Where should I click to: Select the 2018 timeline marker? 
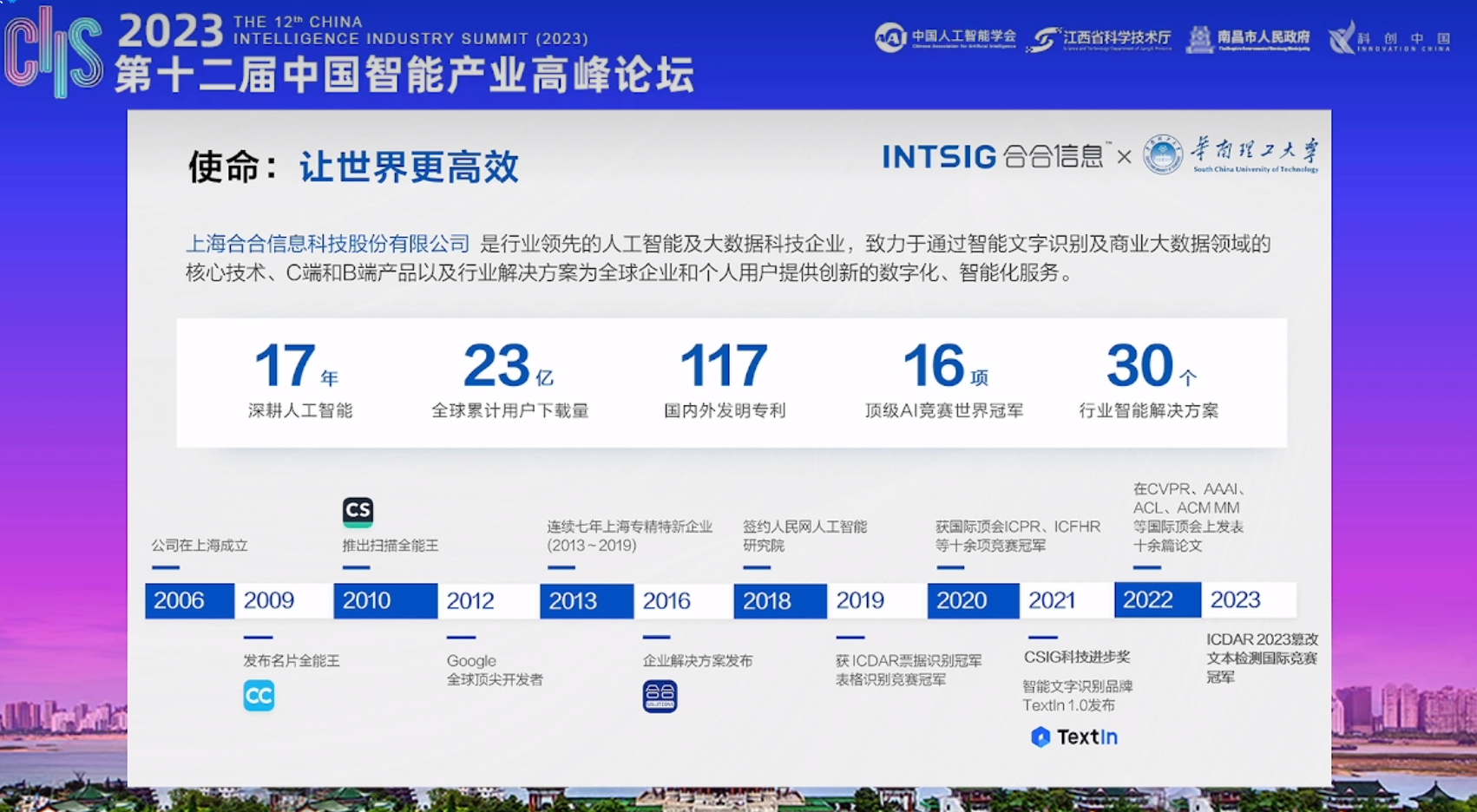780,600
